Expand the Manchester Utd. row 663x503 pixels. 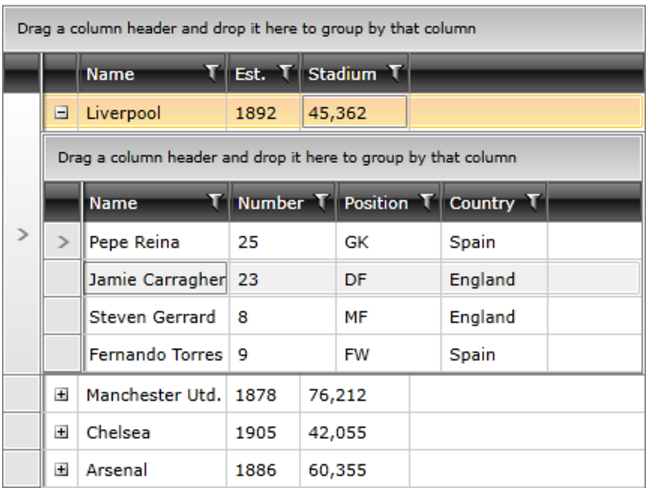[61, 395]
